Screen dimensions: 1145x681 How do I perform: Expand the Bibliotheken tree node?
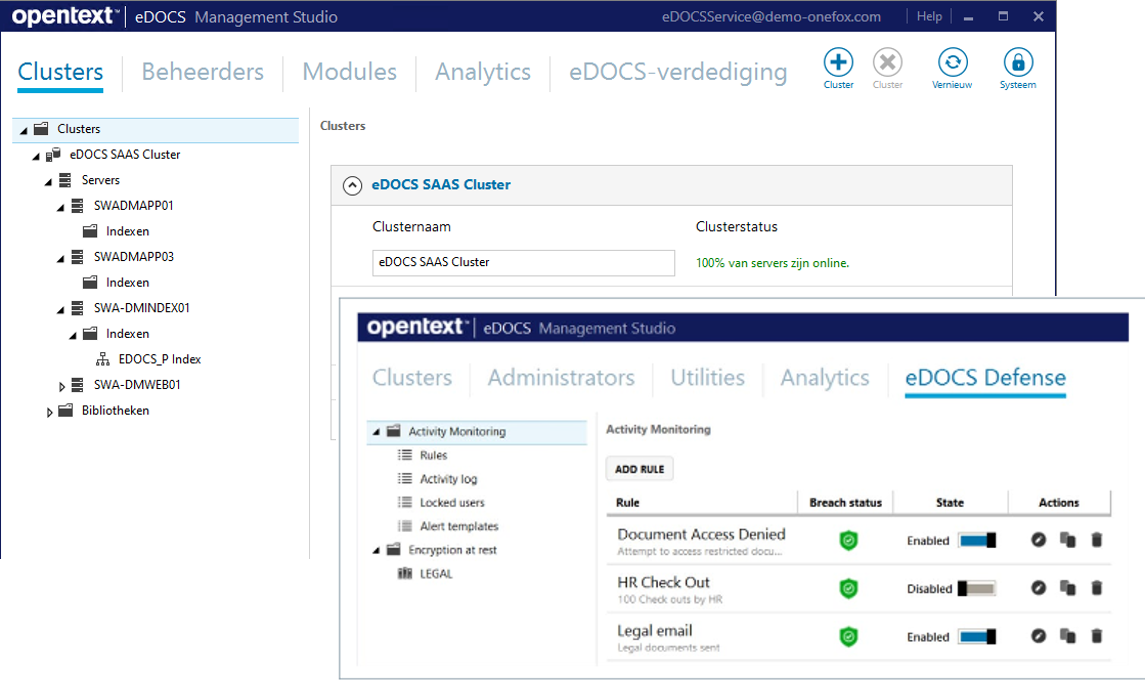[49, 410]
